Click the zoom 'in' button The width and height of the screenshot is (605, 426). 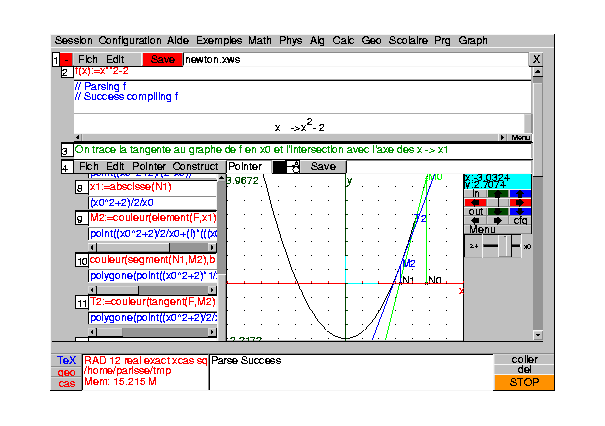pos(476,193)
